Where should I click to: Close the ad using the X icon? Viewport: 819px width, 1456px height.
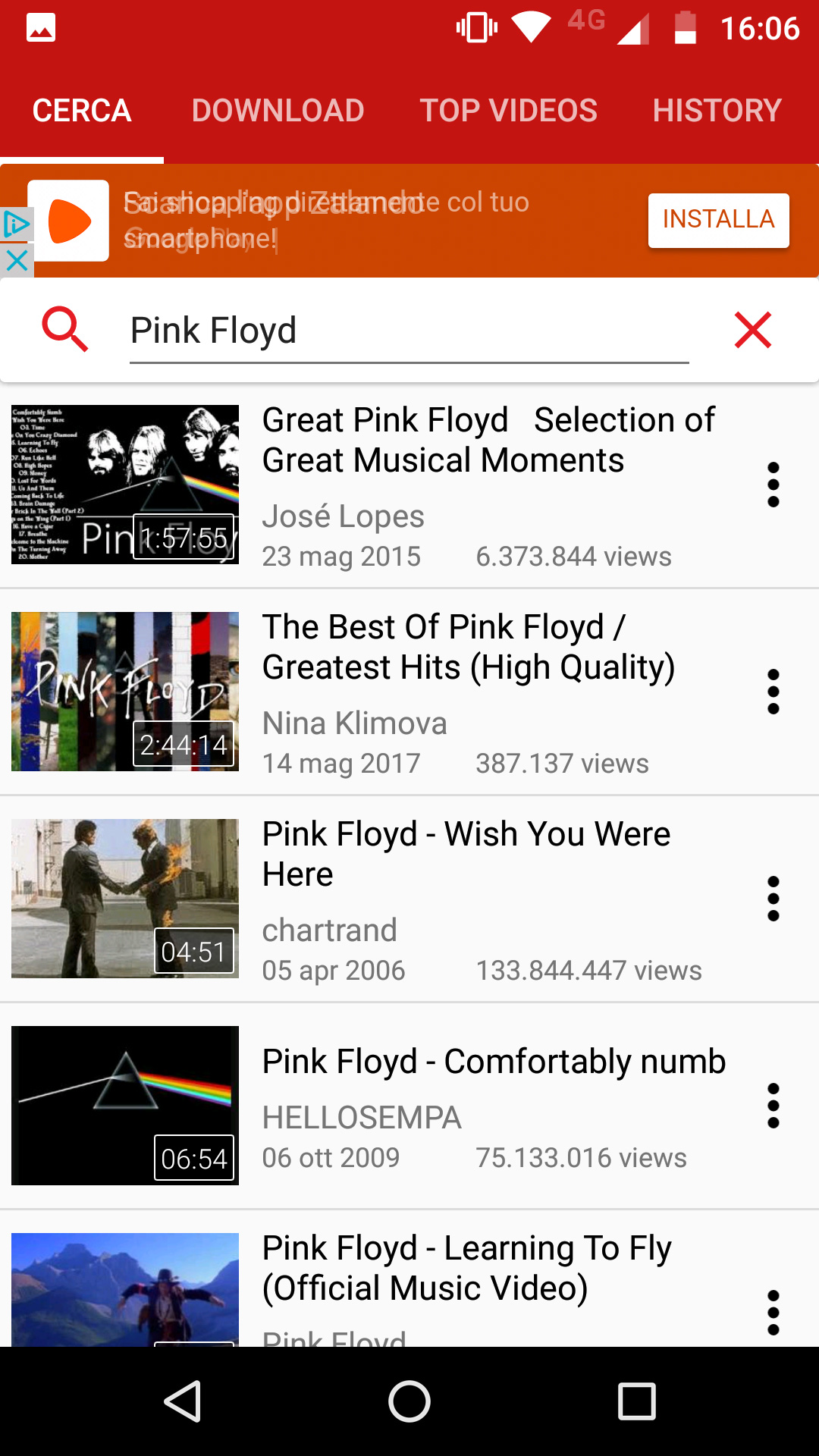click(16, 261)
